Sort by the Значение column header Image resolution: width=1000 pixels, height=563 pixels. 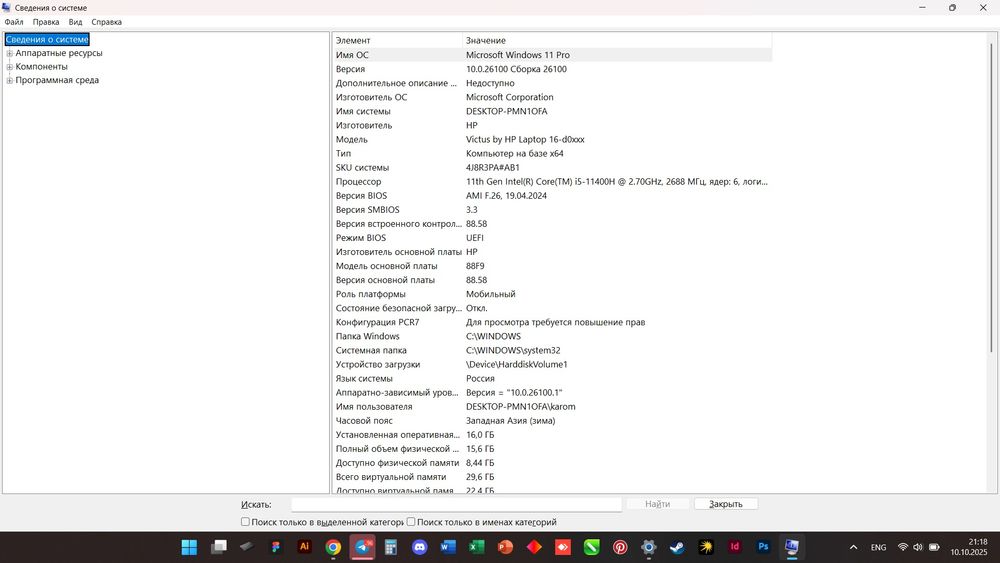[x=617, y=40]
